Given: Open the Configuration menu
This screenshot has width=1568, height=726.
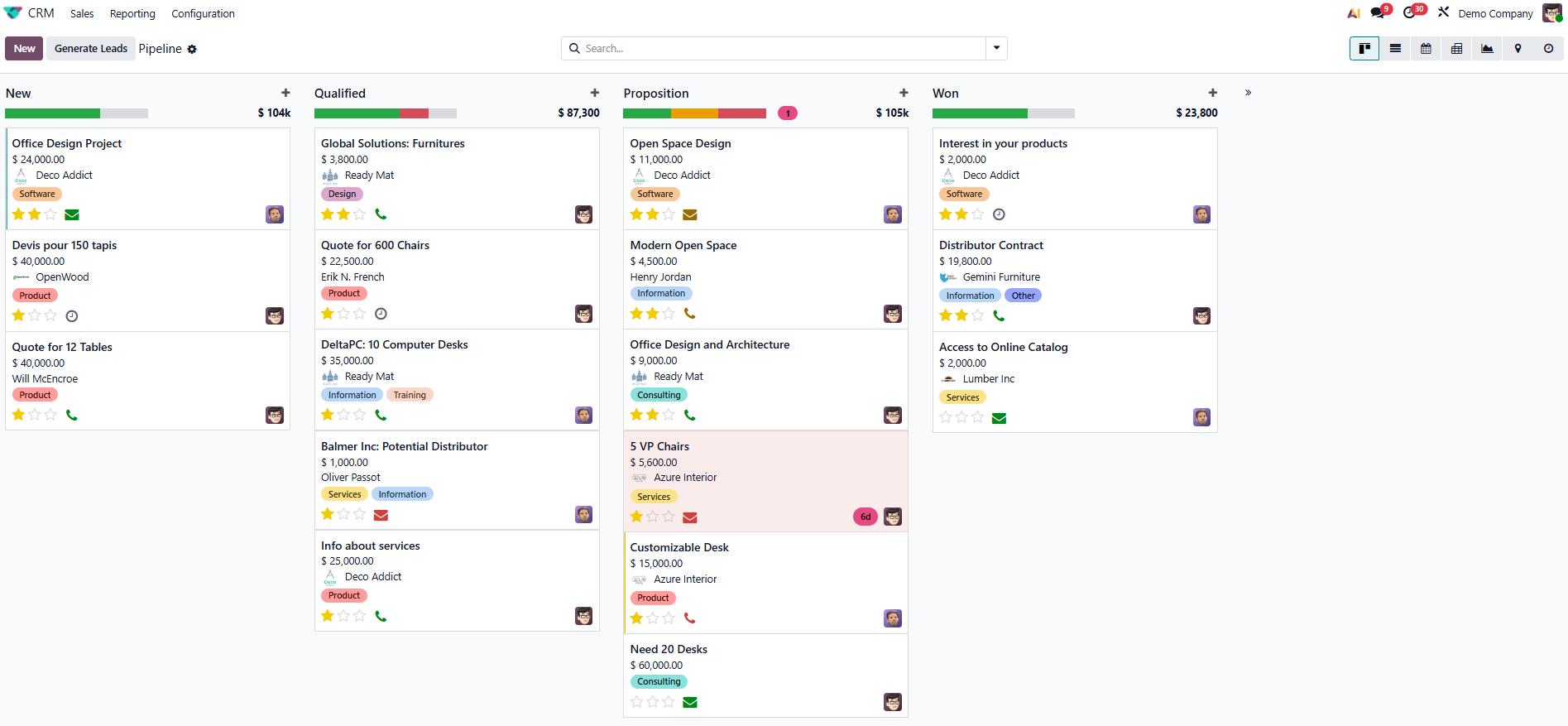Looking at the screenshot, I should (x=203, y=14).
